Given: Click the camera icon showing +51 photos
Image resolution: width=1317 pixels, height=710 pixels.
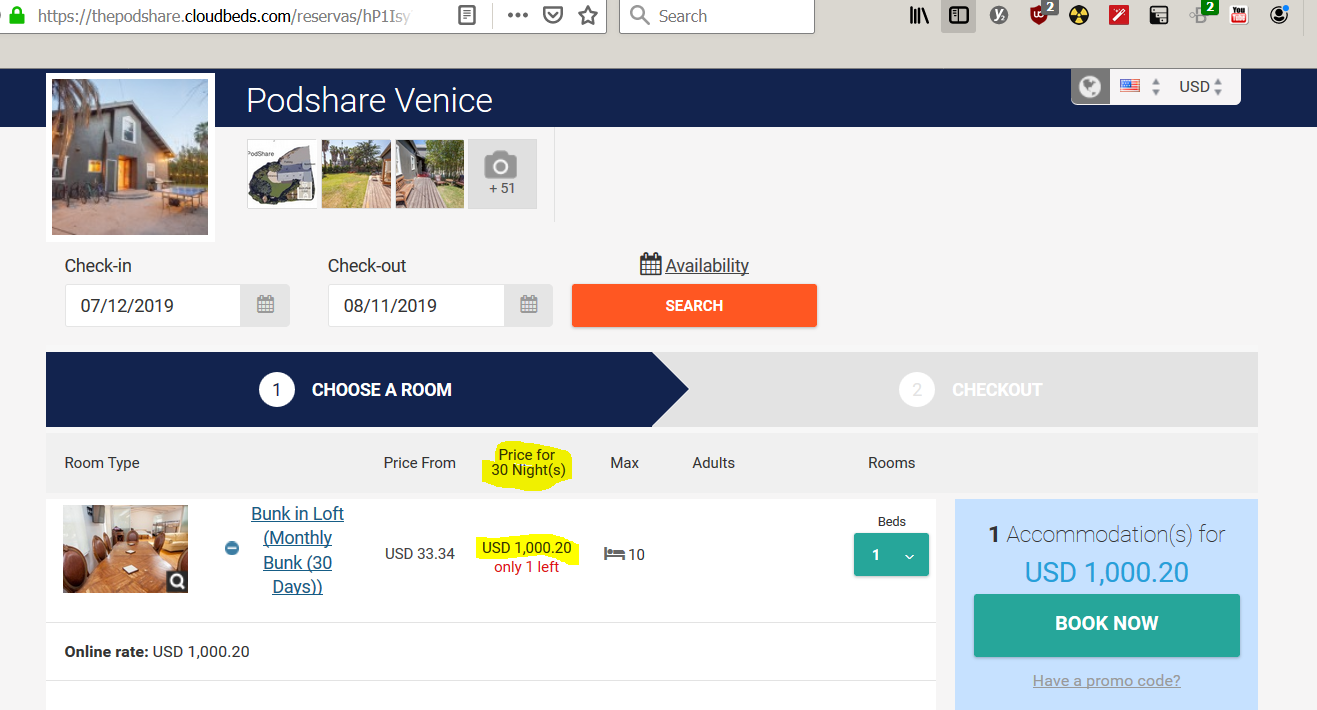Looking at the screenshot, I should 502,174.
